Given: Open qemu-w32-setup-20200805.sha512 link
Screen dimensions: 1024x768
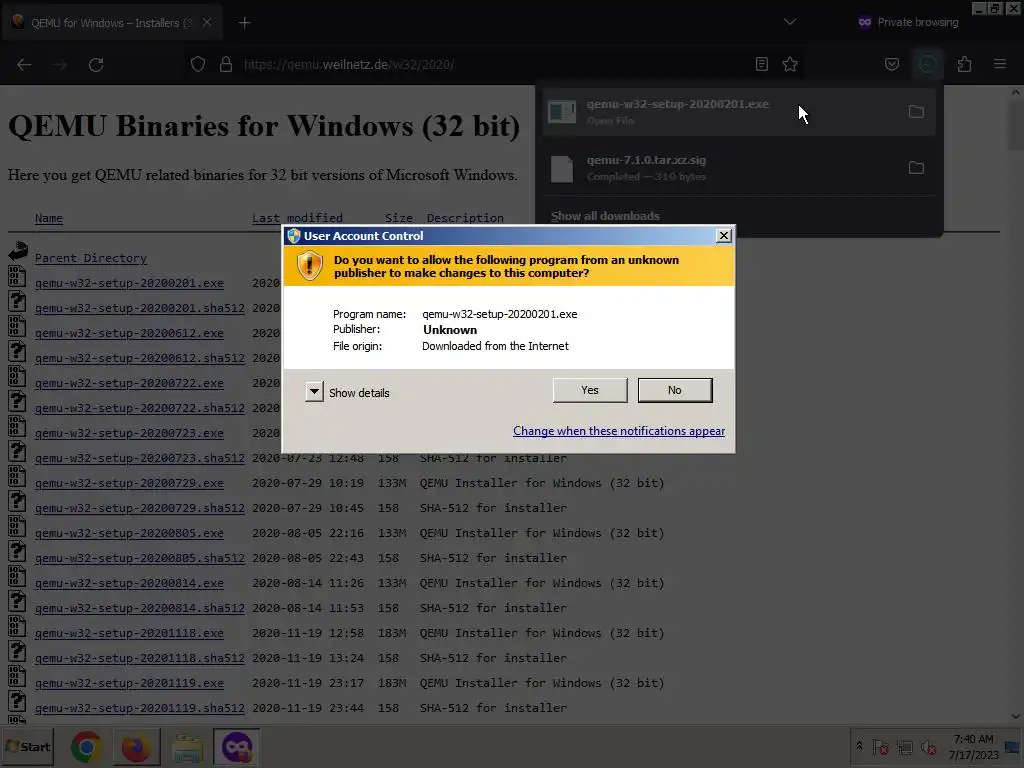Looking at the screenshot, I should 140,558.
